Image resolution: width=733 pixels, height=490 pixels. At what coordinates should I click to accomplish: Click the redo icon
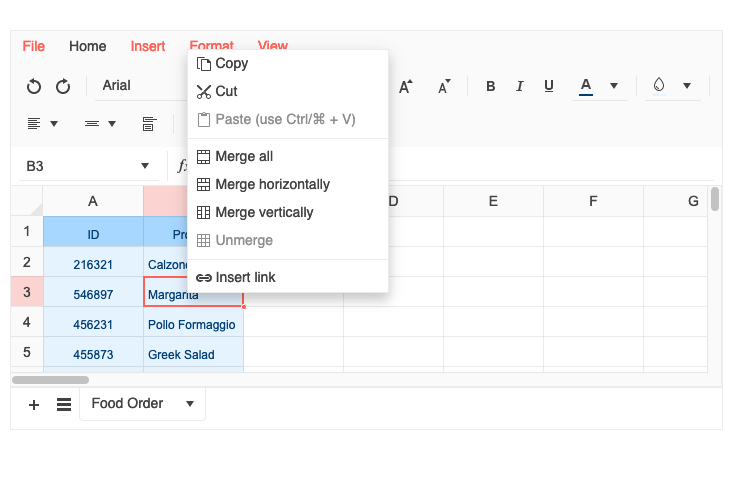click(63, 86)
